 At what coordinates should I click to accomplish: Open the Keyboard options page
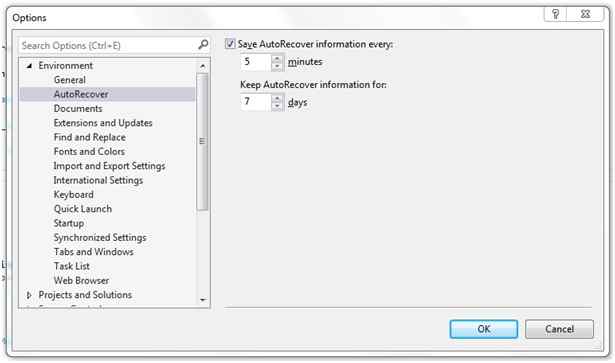(x=73, y=194)
